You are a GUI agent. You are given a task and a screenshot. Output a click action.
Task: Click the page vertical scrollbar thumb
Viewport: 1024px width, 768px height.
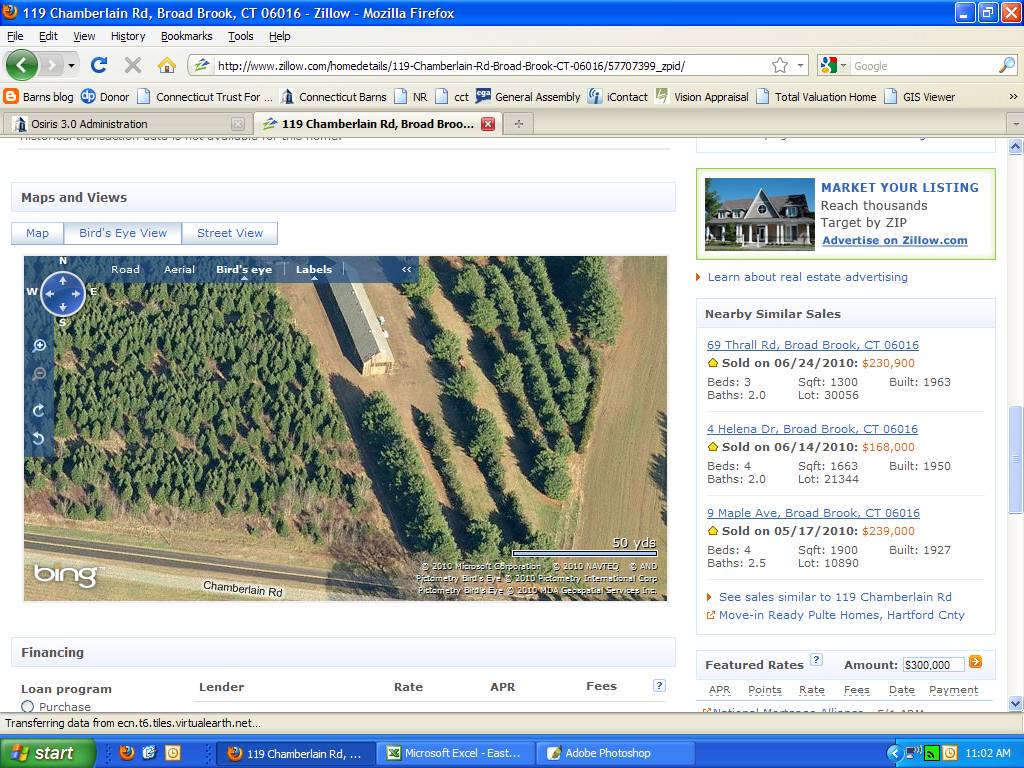tap(1015, 460)
